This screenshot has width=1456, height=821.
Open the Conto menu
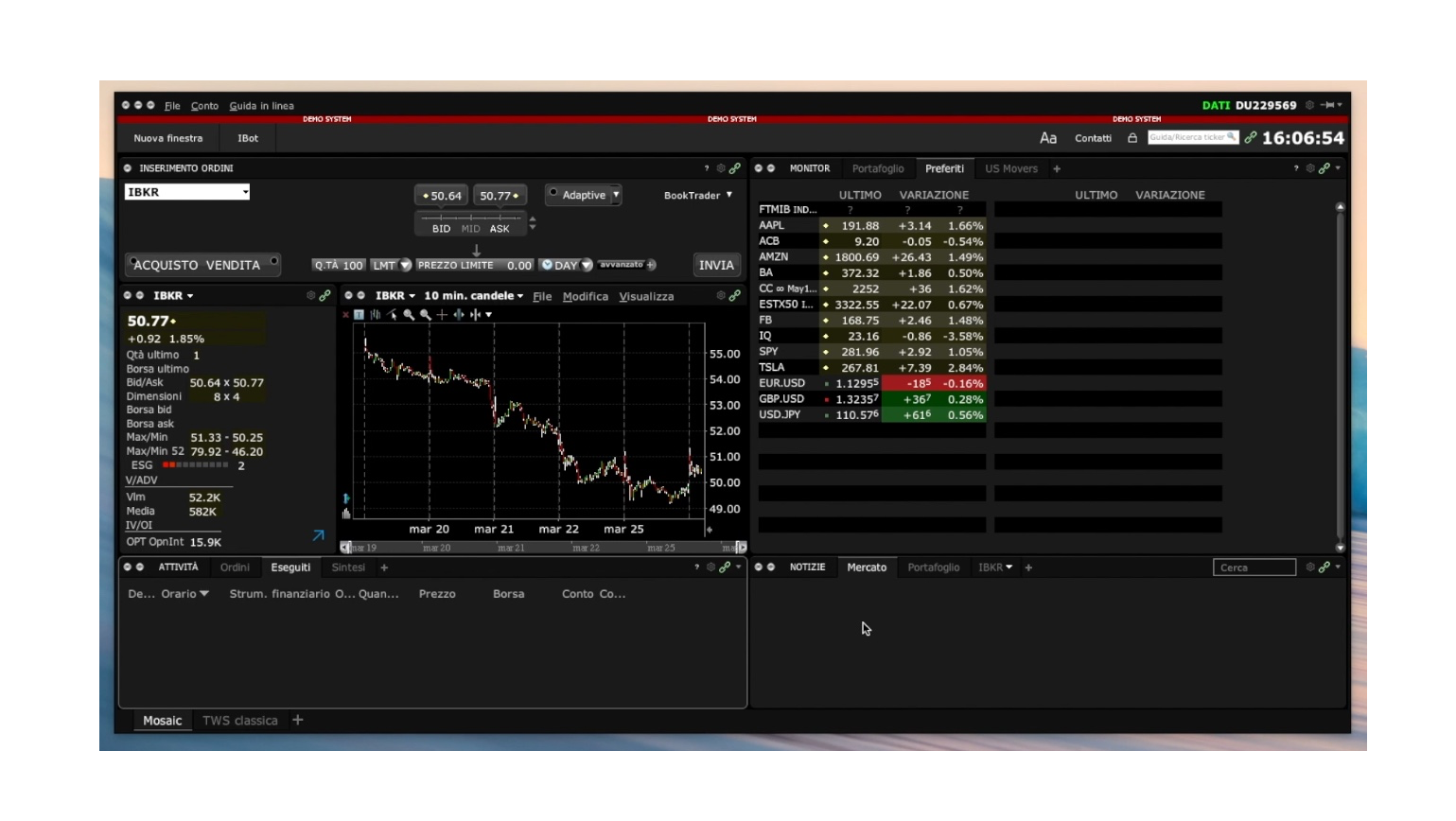tap(204, 106)
